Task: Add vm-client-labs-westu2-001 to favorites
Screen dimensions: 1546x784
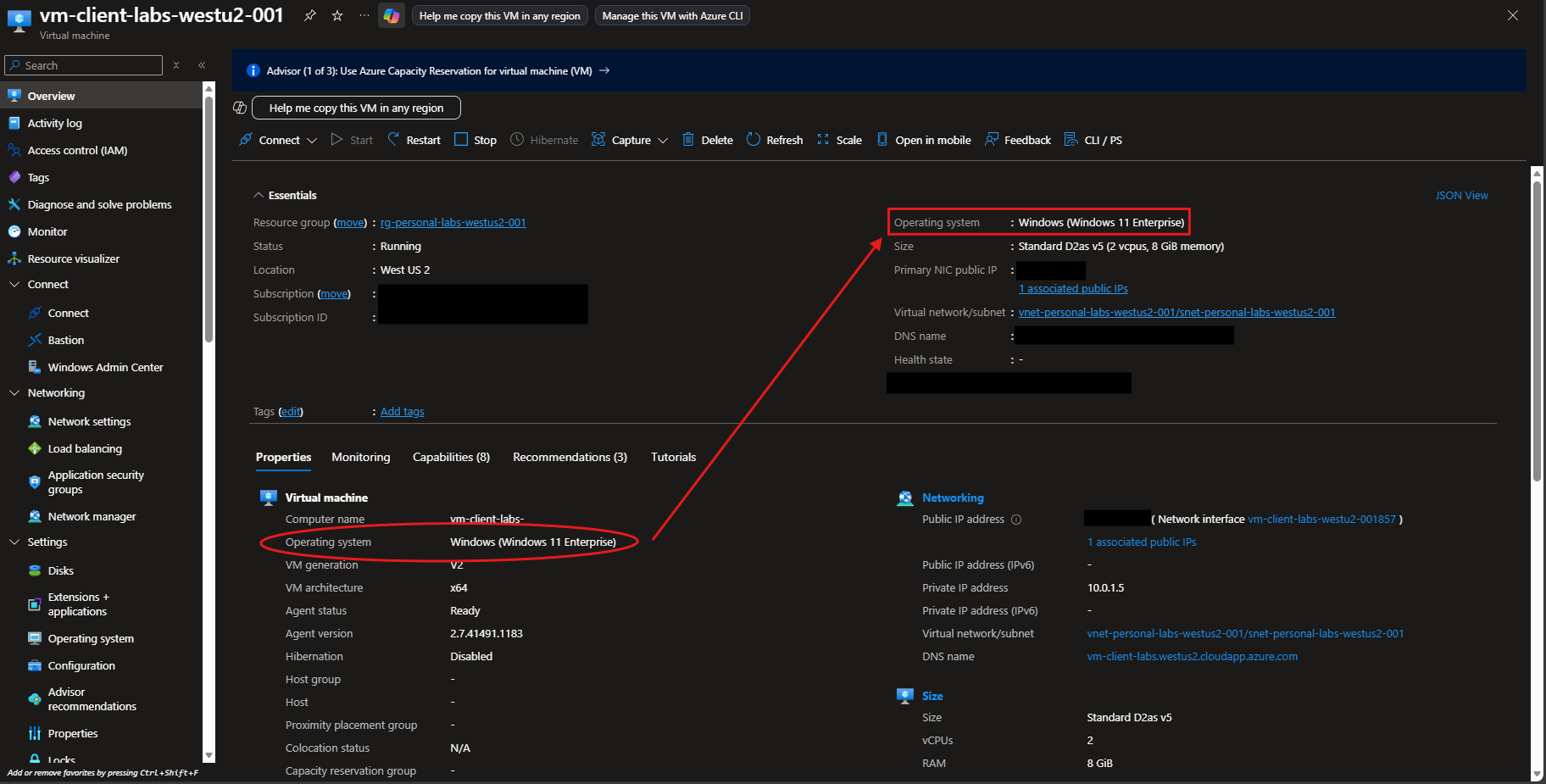Action: (336, 14)
